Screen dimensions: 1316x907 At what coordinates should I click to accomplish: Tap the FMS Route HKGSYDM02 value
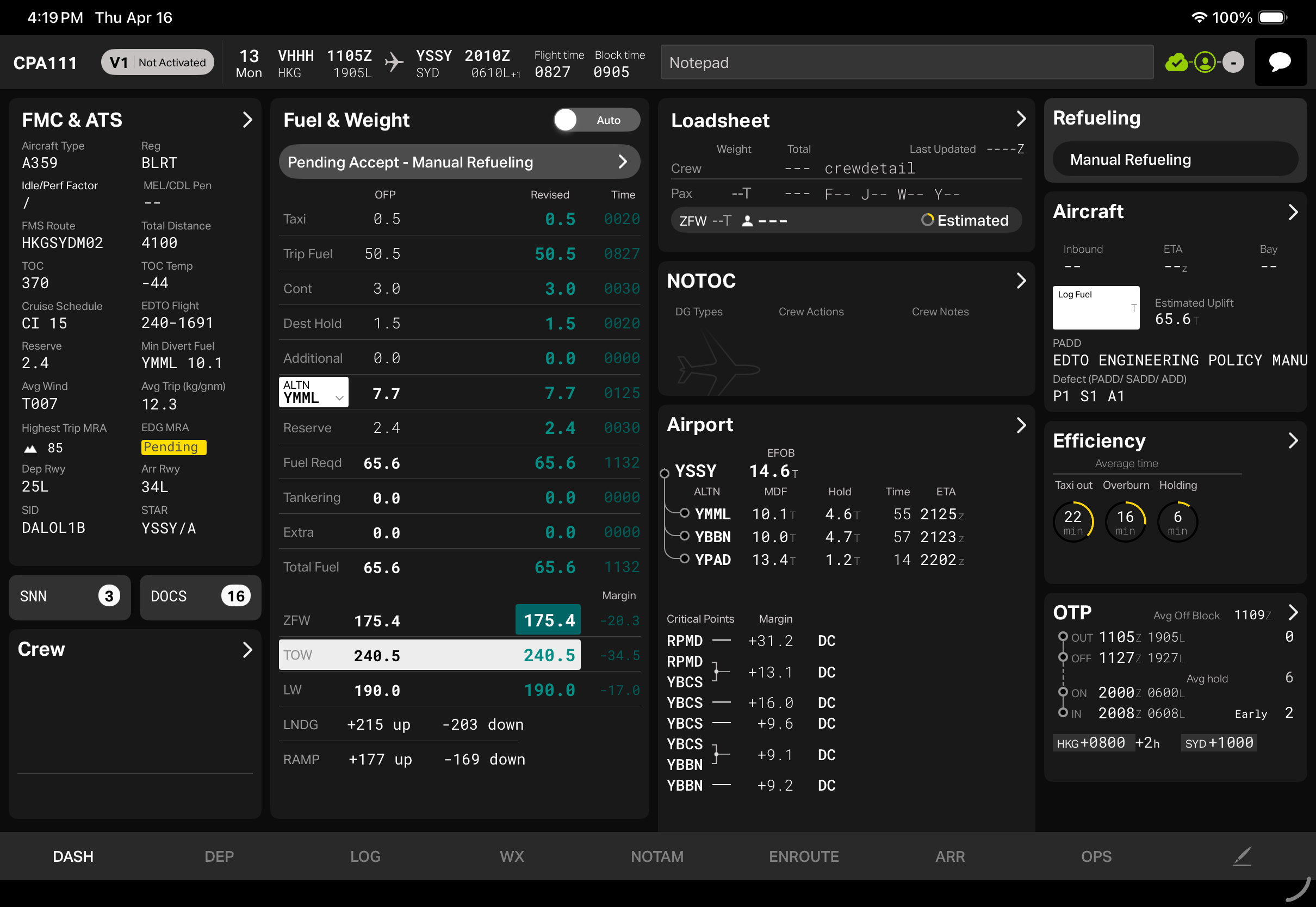(63, 243)
